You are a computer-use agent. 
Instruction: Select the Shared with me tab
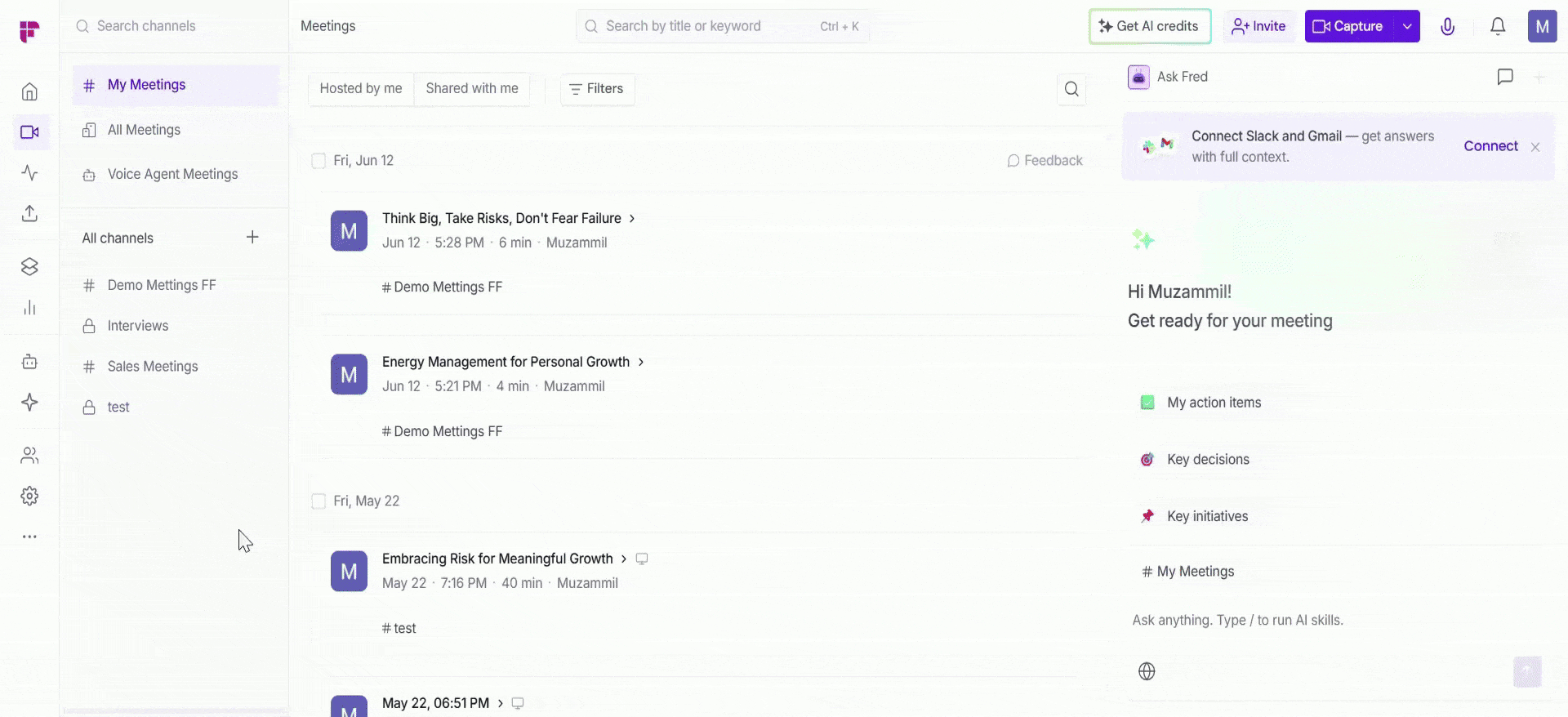472,89
